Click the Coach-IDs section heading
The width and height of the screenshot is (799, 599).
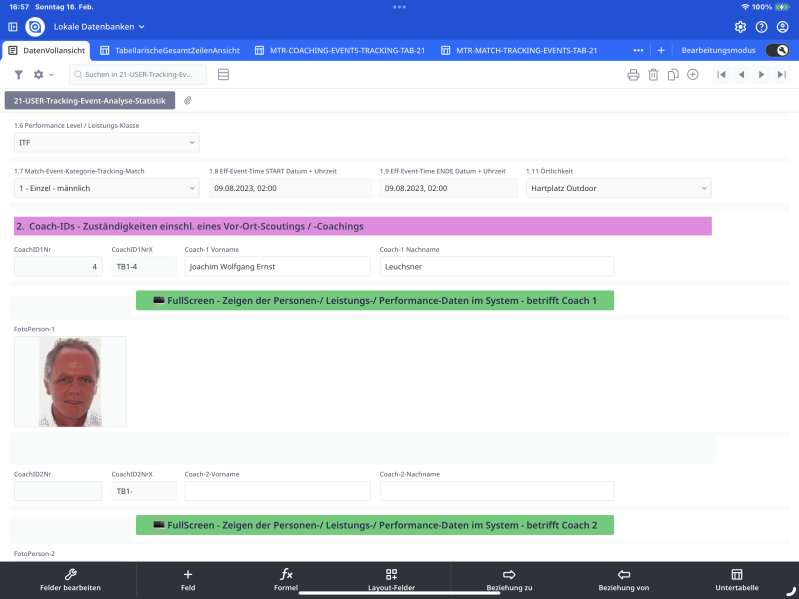tap(363, 226)
